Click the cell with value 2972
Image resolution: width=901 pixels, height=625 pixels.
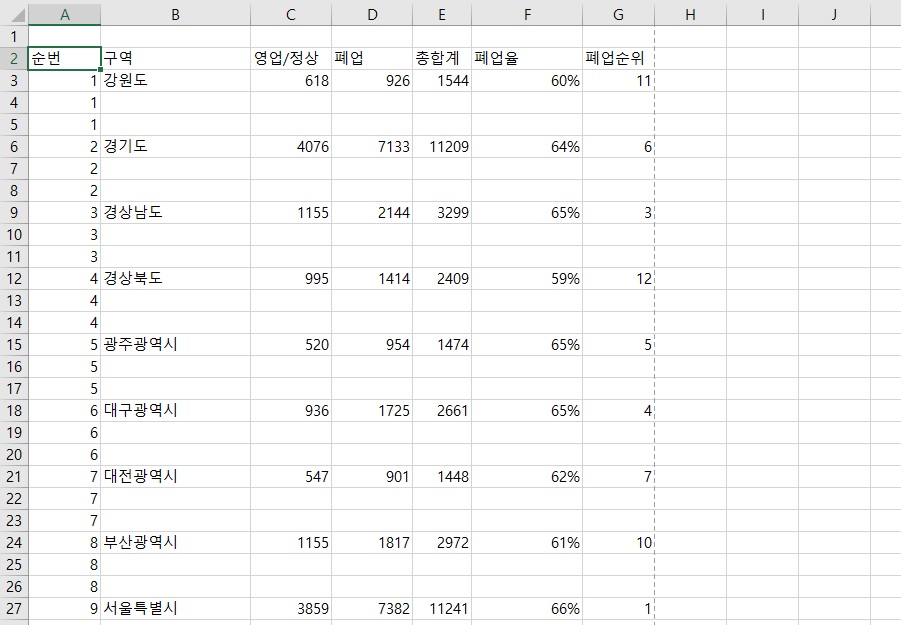pos(442,543)
